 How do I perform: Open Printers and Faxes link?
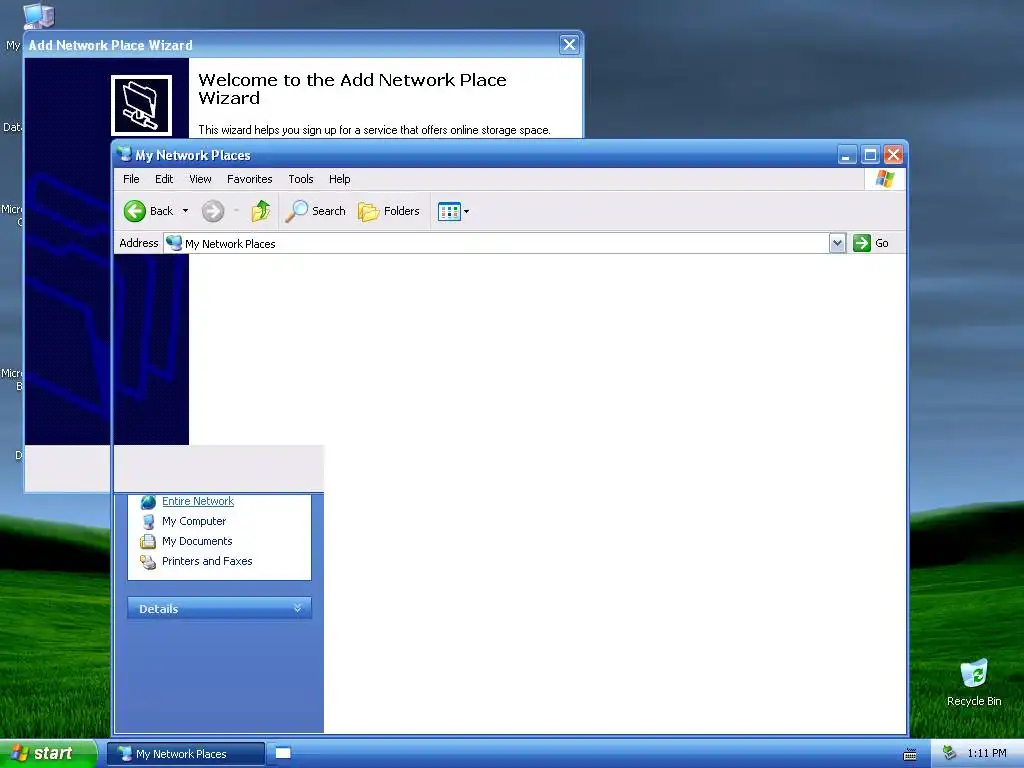[207, 561]
